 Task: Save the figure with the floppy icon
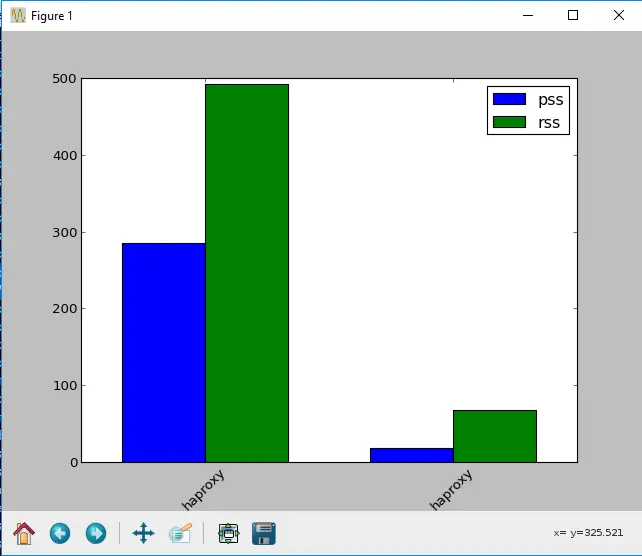[x=264, y=533]
